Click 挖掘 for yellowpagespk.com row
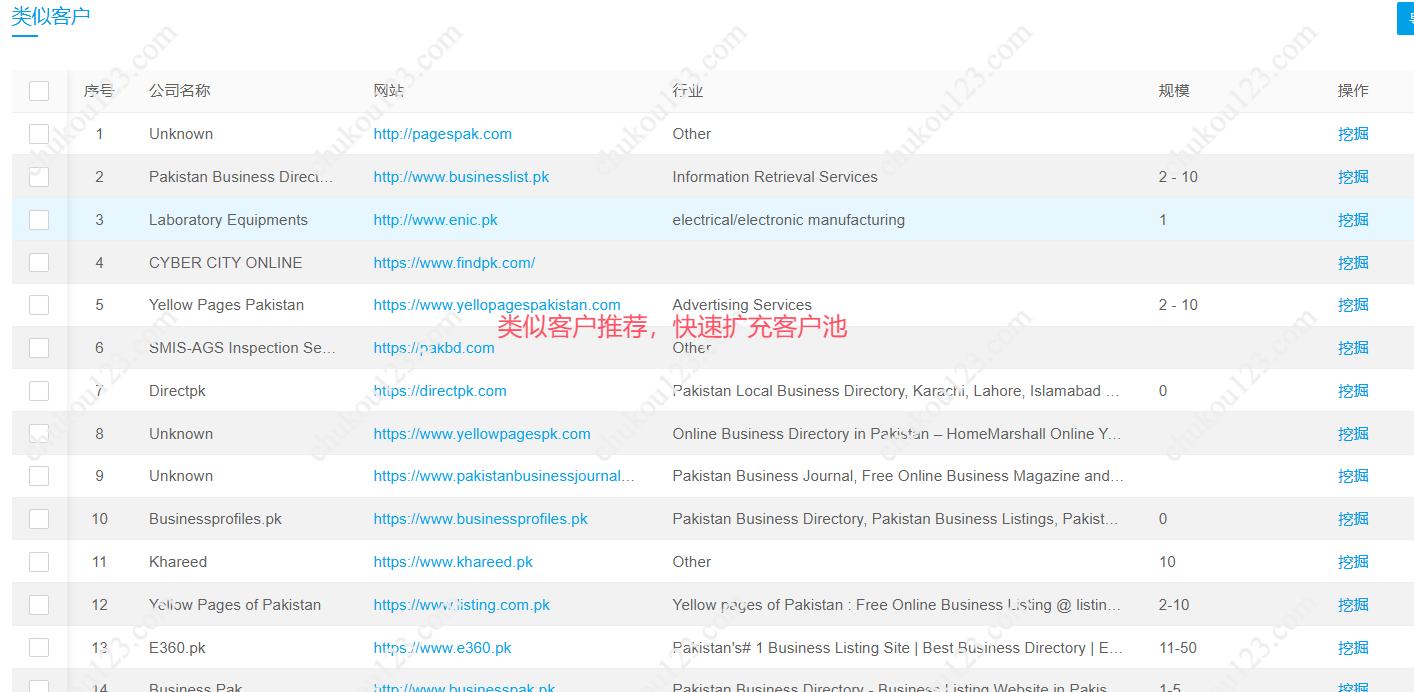Viewport: 1414px width, 692px height. (1353, 434)
